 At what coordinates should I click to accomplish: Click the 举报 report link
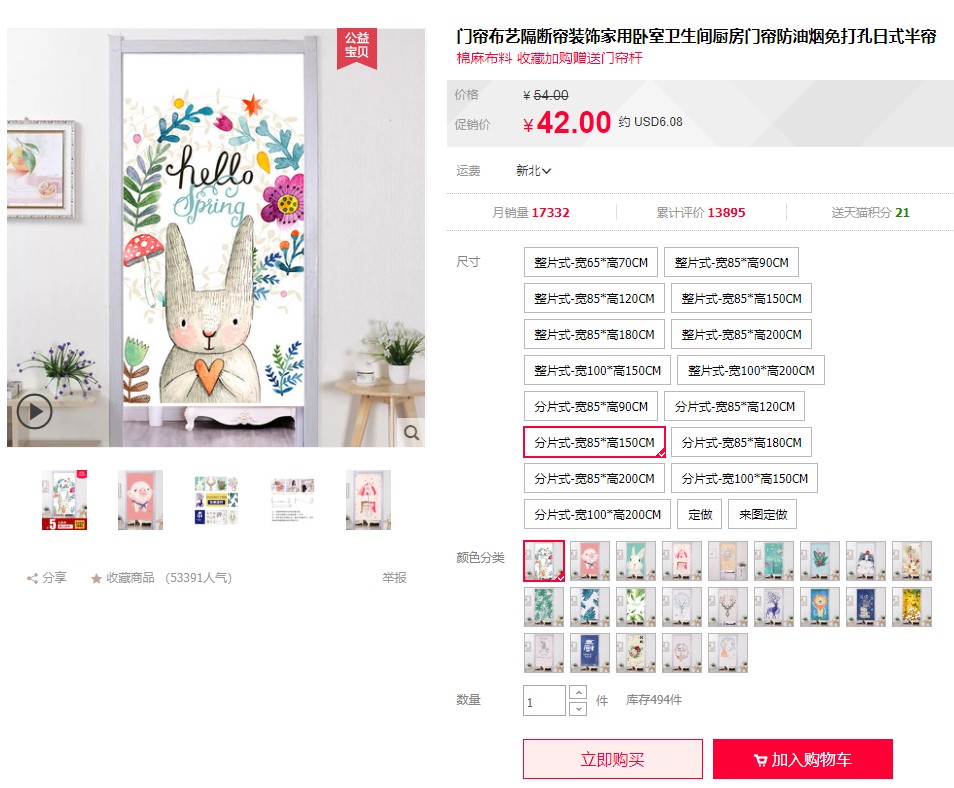point(394,578)
